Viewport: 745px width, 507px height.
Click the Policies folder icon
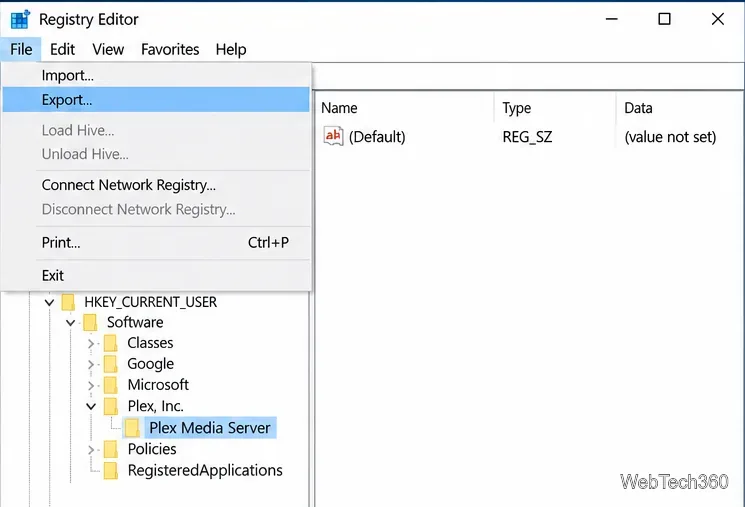pos(110,449)
